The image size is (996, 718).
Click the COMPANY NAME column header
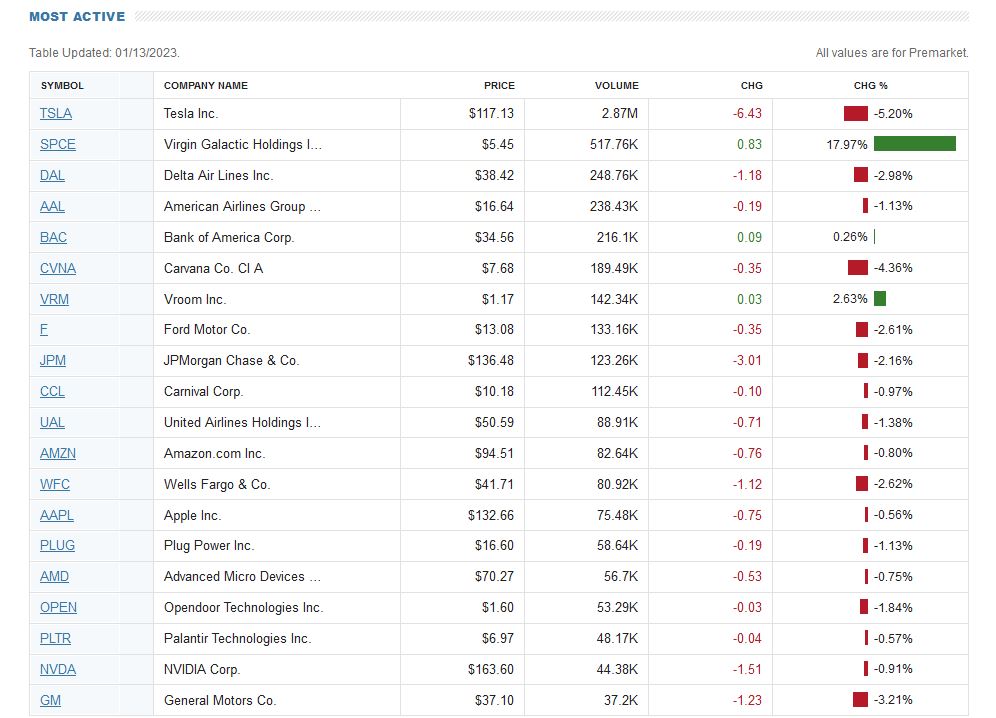click(x=208, y=85)
